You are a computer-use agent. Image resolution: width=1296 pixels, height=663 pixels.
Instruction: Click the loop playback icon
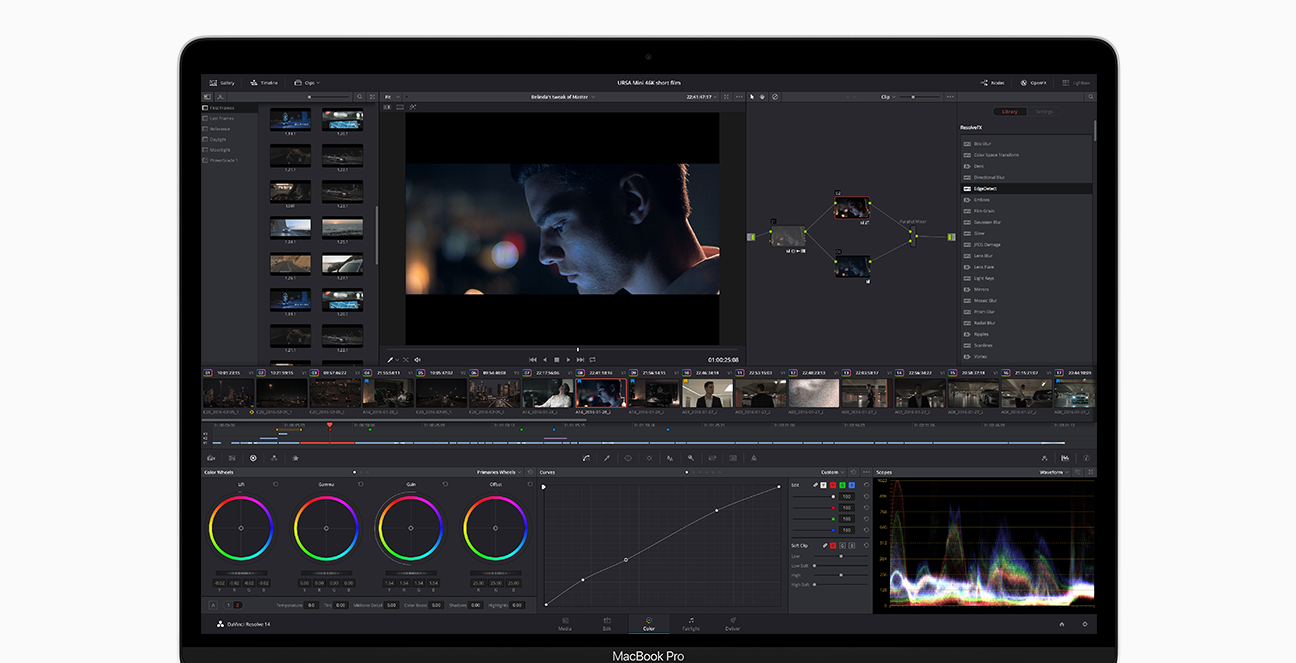coord(592,359)
